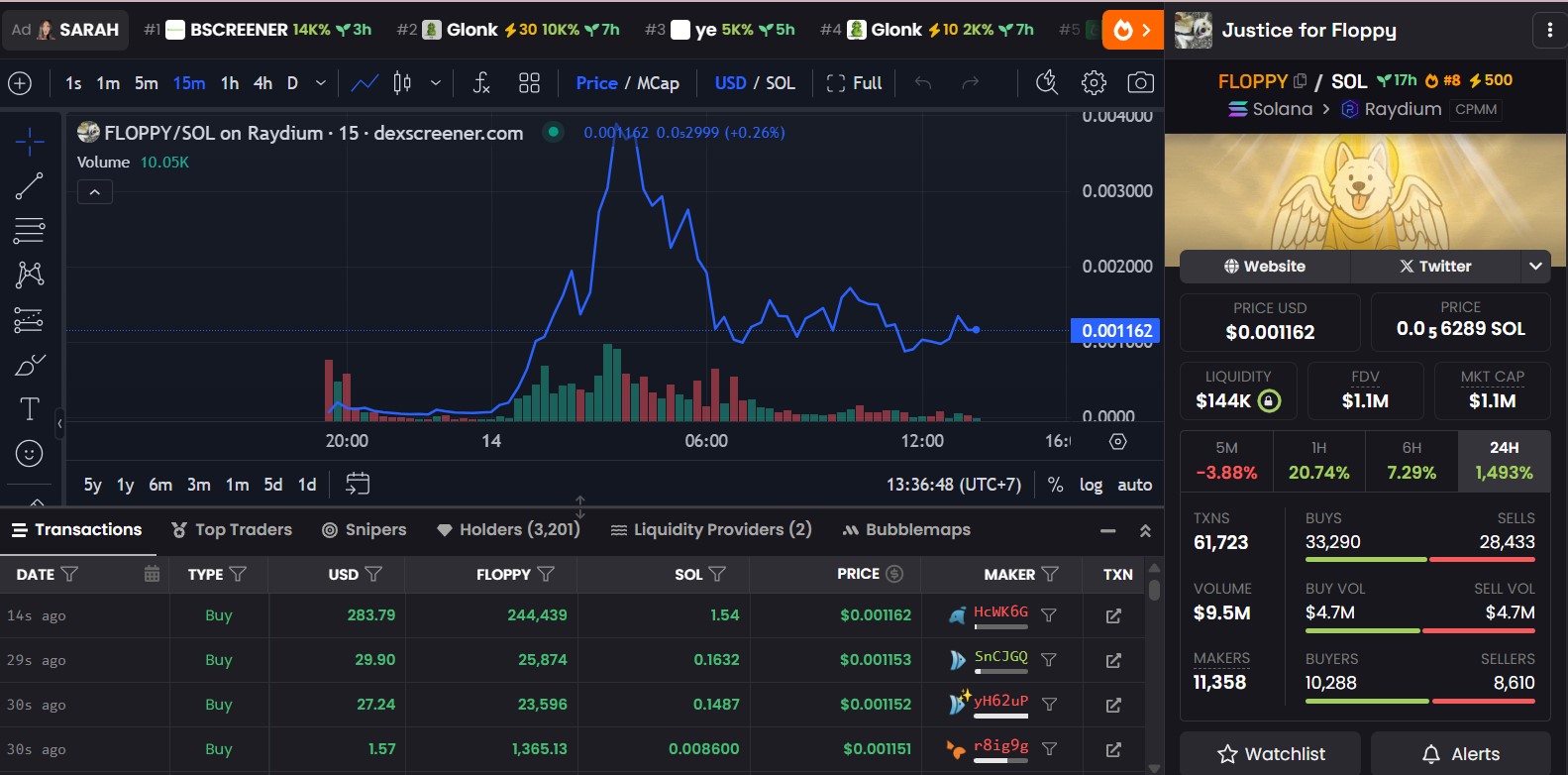Open the TYPE column filter
The height and width of the screenshot is (775, 1568).
click(238, 574)
